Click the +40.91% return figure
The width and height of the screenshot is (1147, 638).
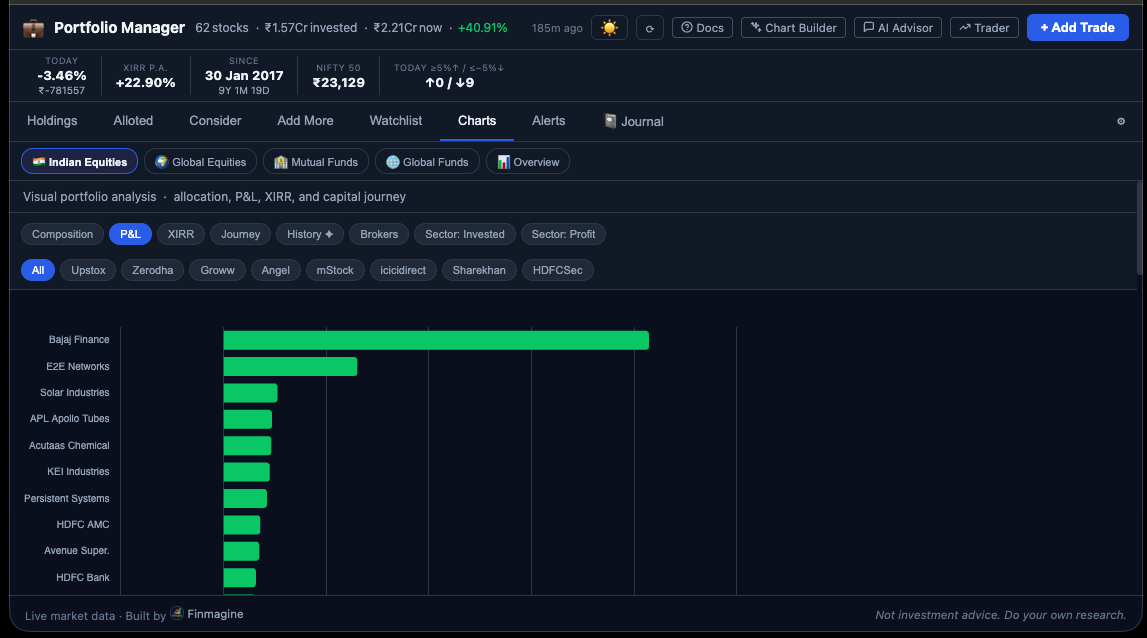(x=482, y=28)
